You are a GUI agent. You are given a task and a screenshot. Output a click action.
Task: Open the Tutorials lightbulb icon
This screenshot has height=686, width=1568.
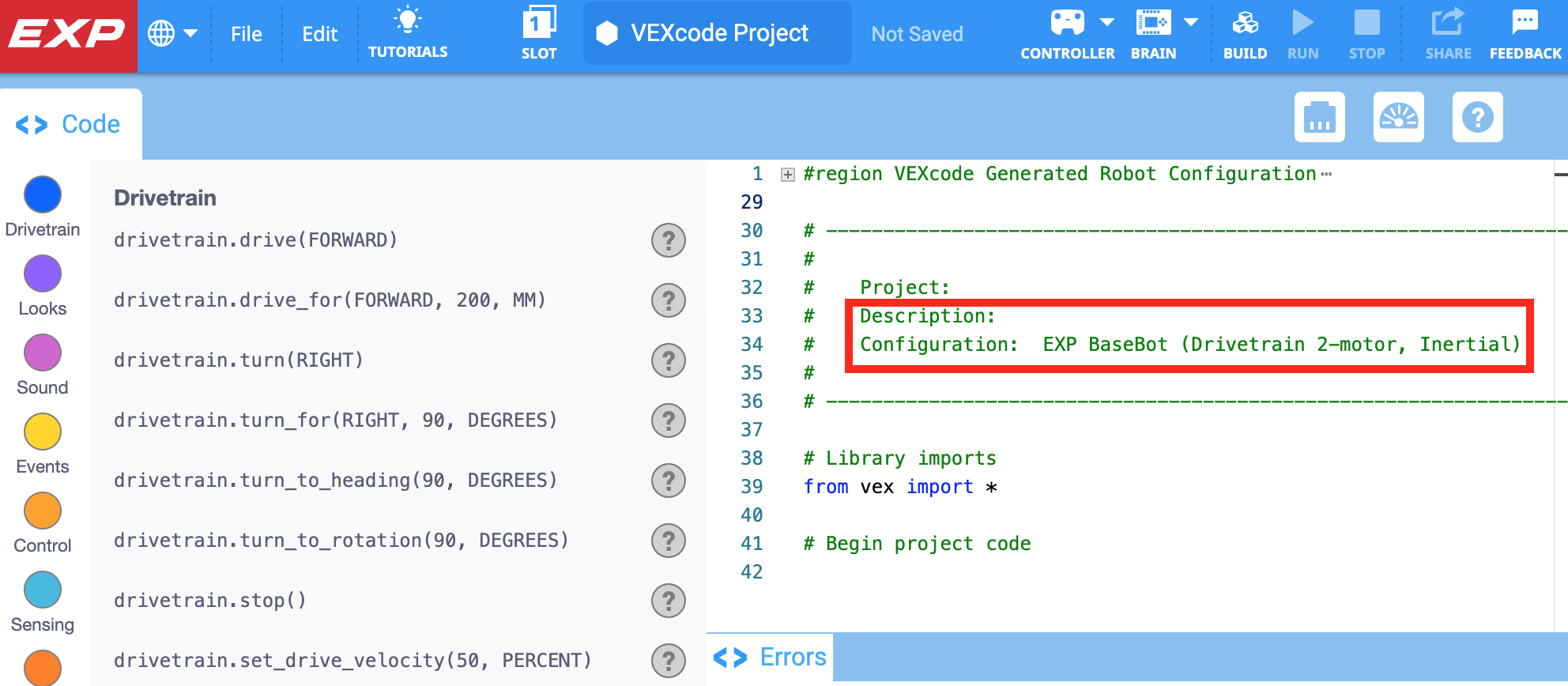(408, 22)
